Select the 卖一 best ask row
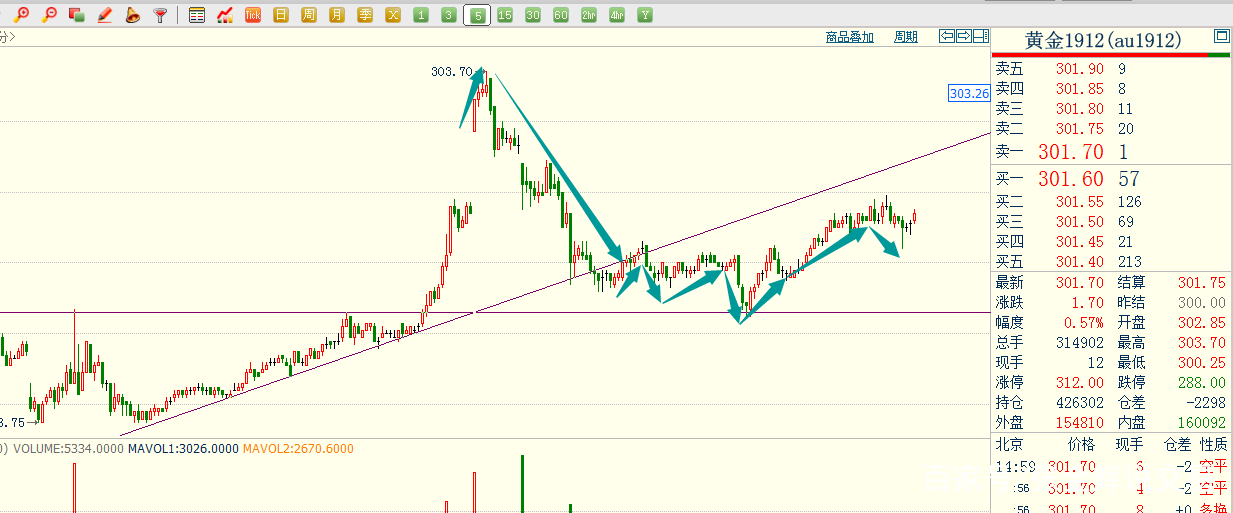Screen dimensions: 1233x513 [x=1111, y=152]
